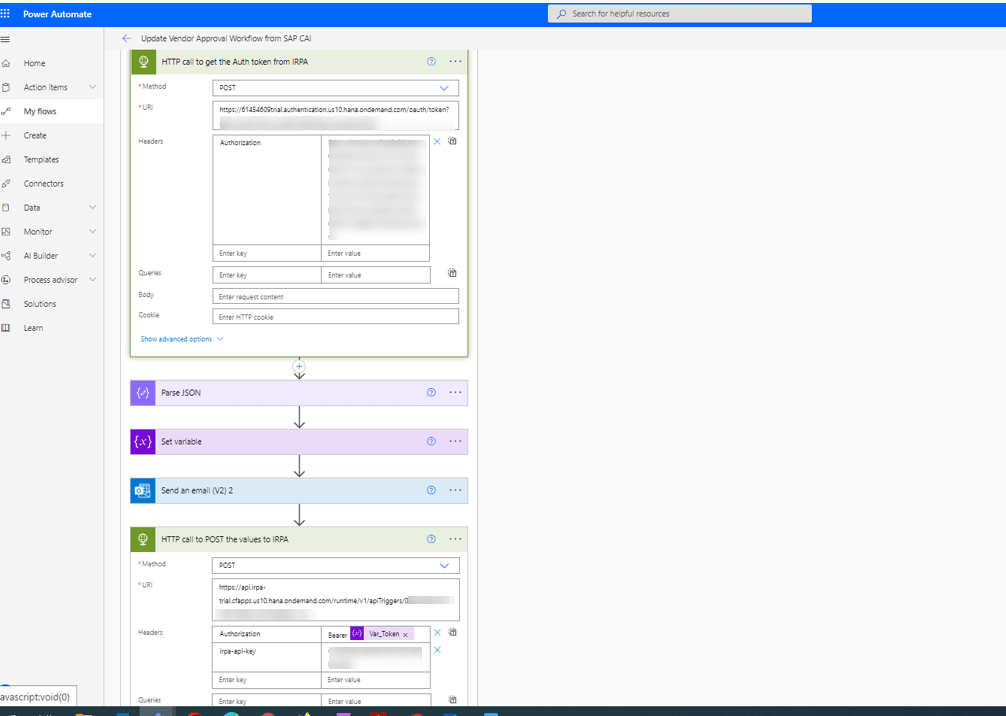
Task: Open ellipsis menu of HTTP POST values action
Action: point(456,539)
